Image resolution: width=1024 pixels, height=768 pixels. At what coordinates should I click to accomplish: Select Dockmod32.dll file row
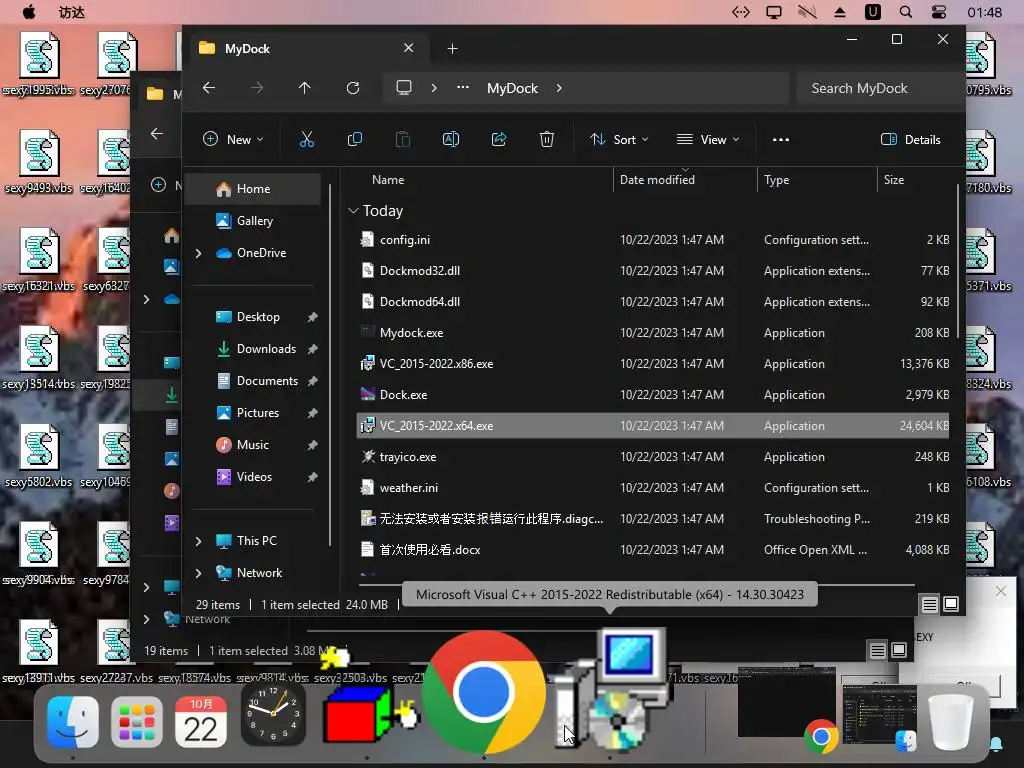click(x=653, y=270)
